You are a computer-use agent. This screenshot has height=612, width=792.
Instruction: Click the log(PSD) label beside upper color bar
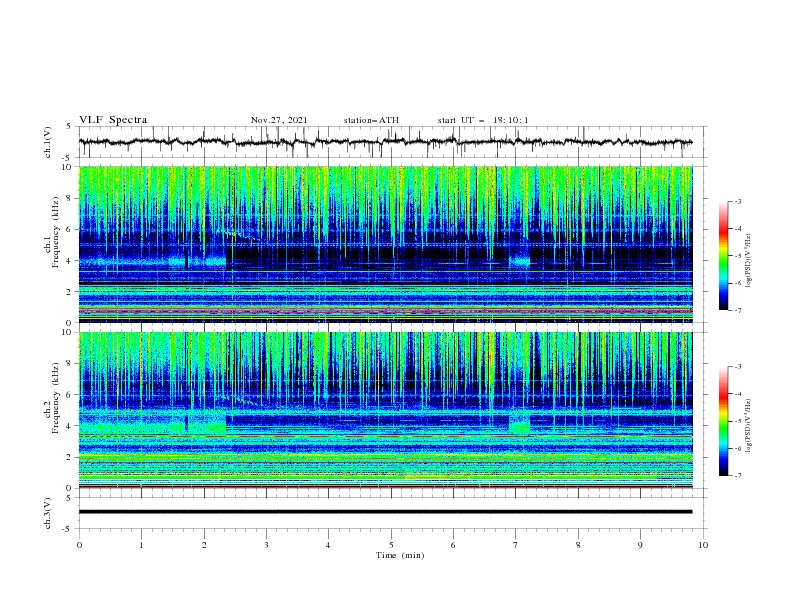tap(748, 261)
